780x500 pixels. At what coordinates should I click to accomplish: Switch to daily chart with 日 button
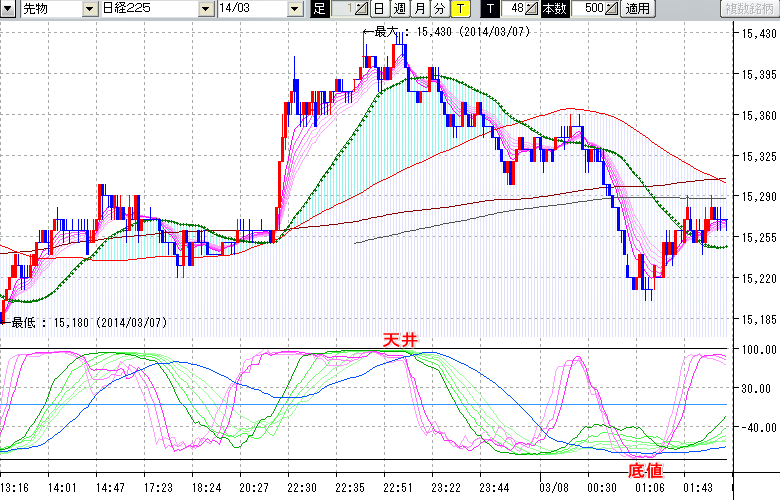[379, 9]
